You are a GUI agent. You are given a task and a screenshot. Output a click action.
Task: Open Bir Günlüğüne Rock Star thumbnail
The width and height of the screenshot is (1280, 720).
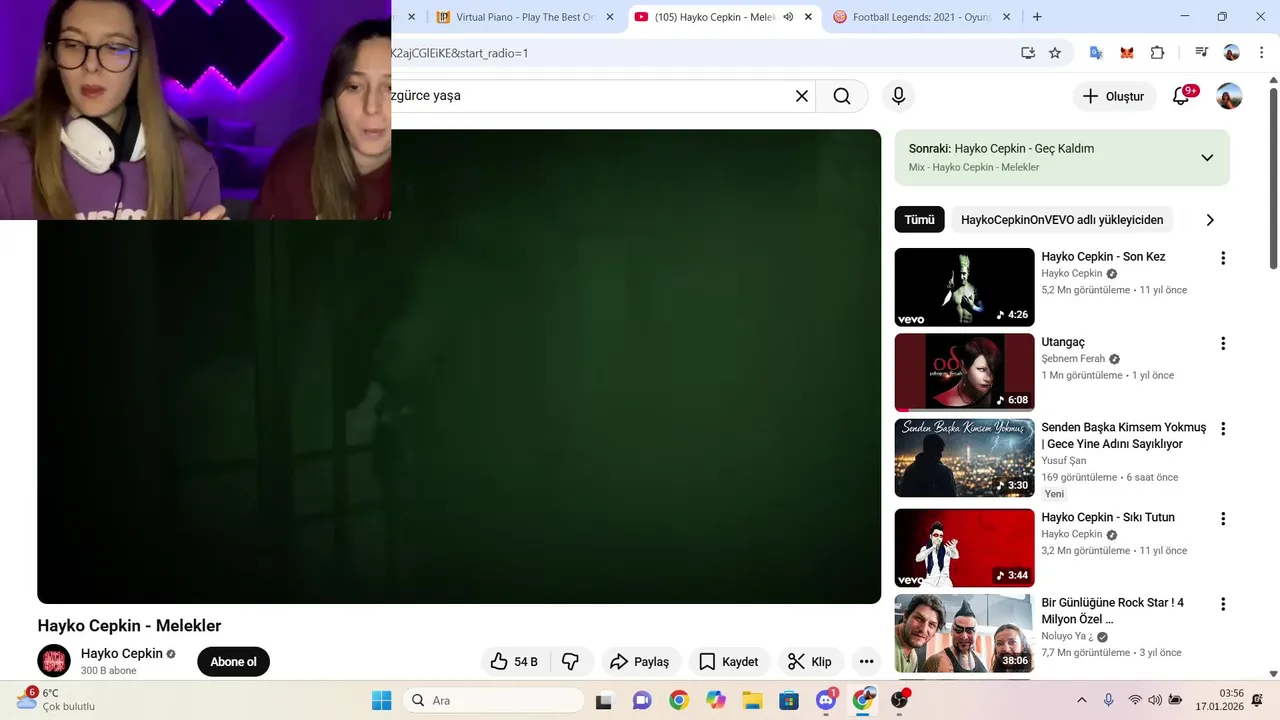click(x=964, y=633)
